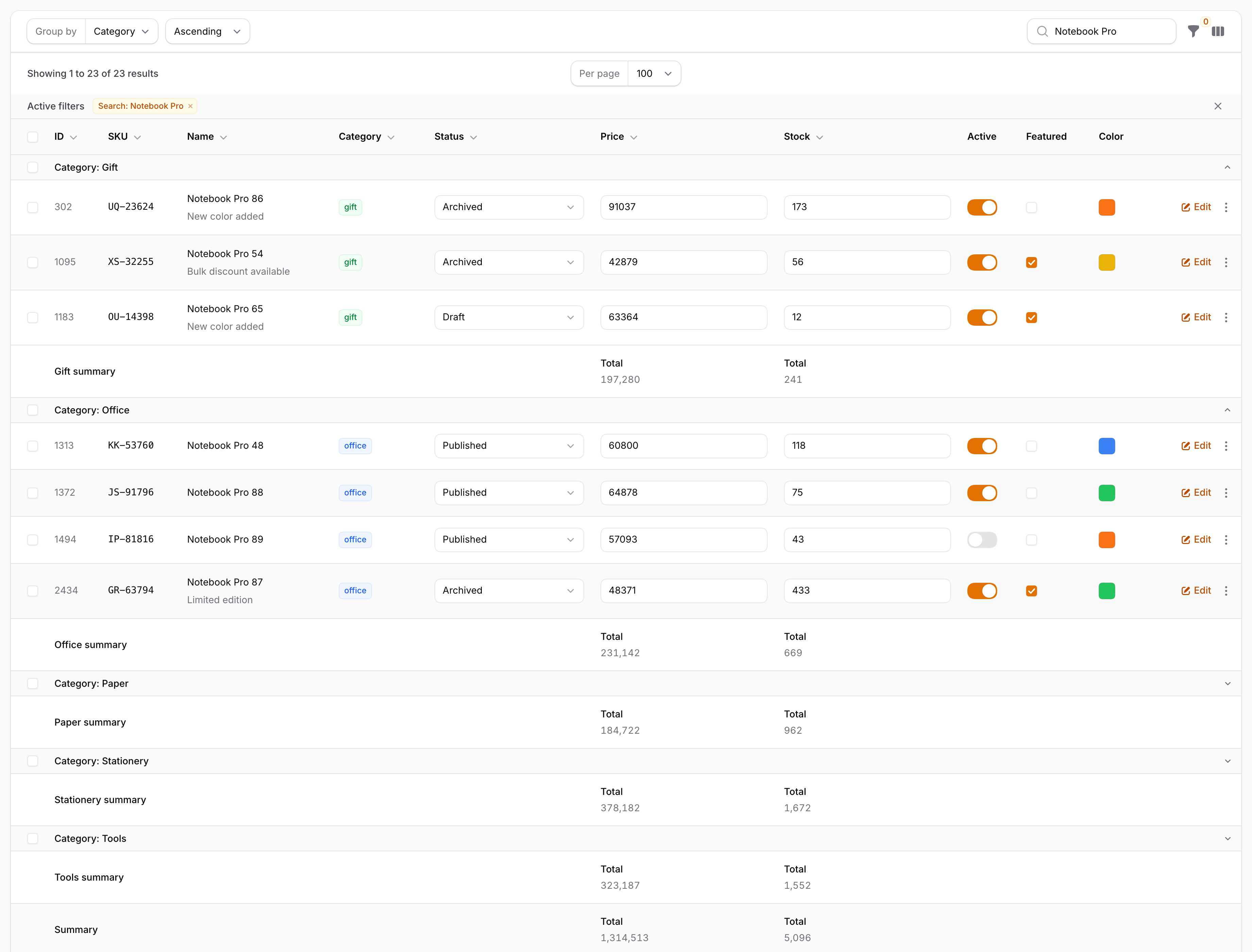Open more actions for Notebook Pro 89
Screen dimensions: 1252x952
(x=1226, y=540)
